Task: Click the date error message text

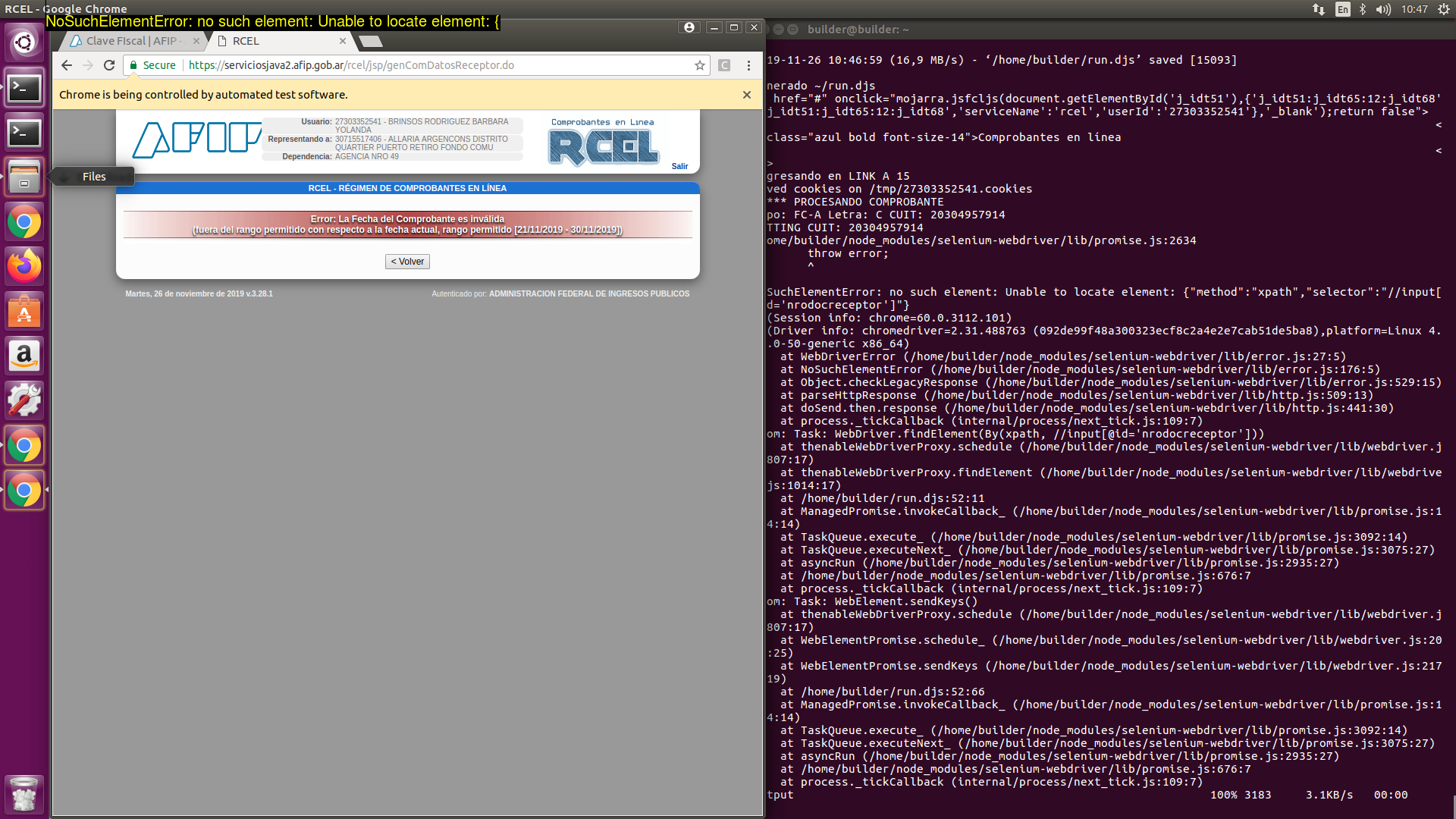Action: [x=407, y=224]
